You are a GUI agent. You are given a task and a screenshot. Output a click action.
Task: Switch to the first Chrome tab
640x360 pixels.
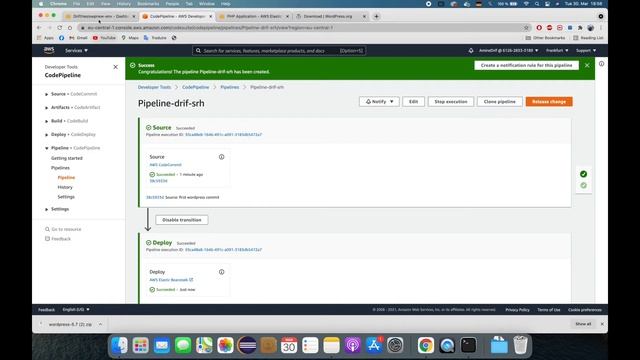pos(100,16)
